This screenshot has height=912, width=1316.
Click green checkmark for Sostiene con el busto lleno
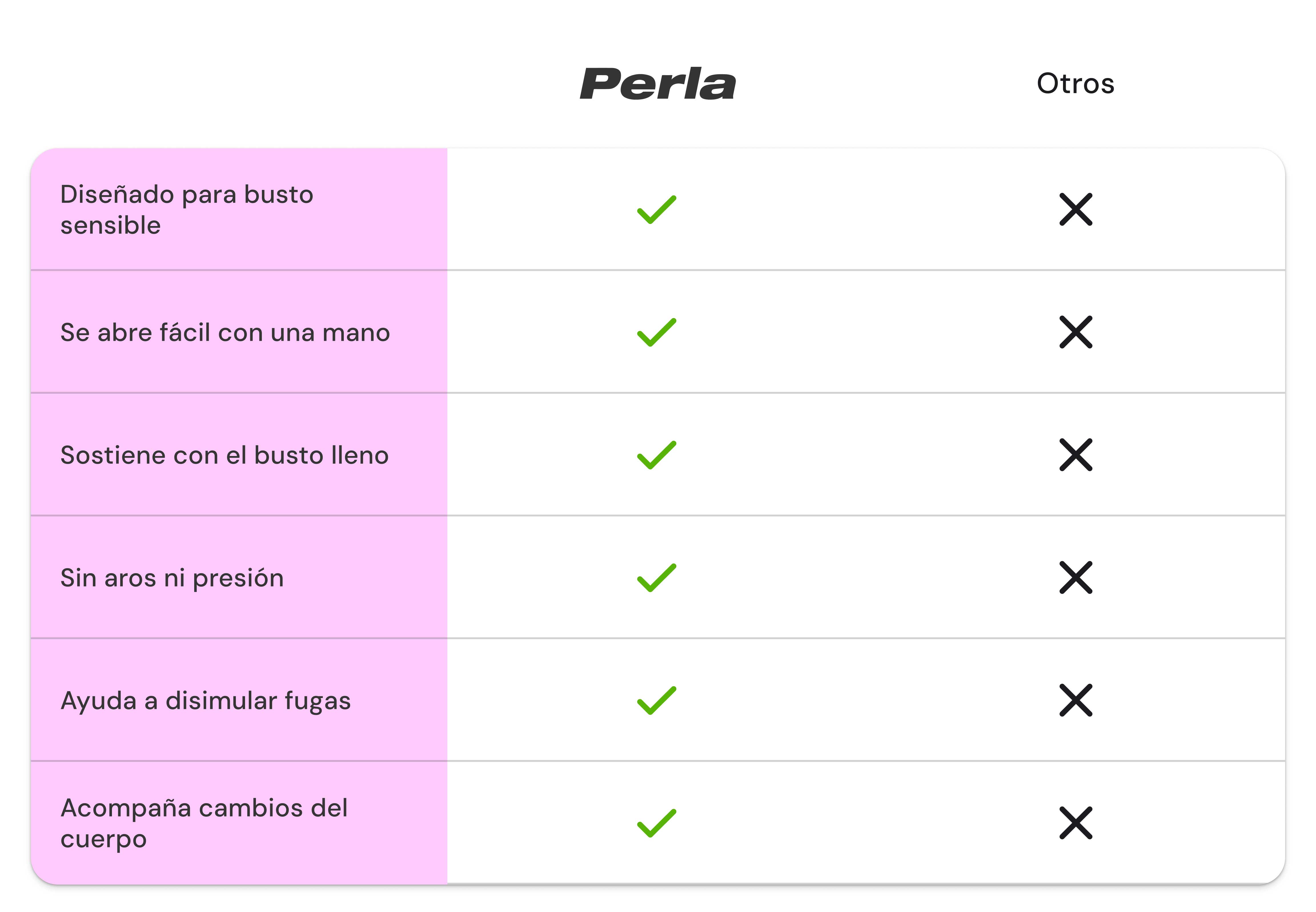coord(656,455)
